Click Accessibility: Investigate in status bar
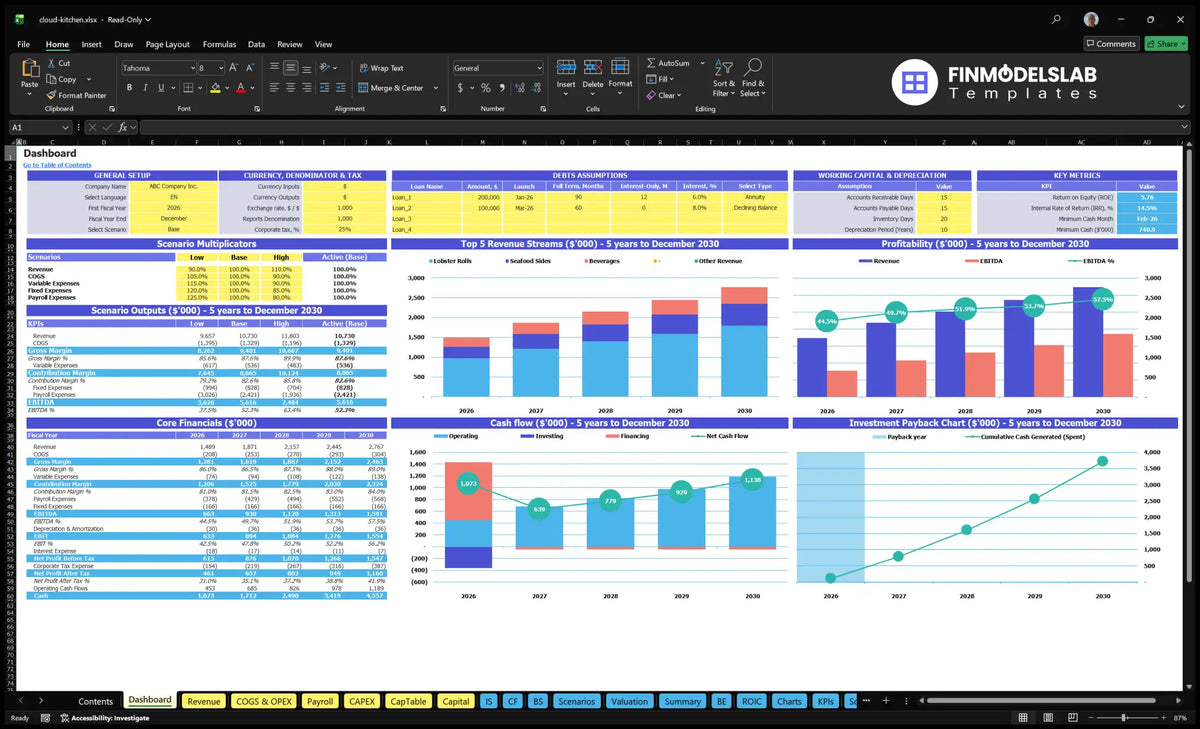This screenshot has height=729, width=1200. coord(104,718)
